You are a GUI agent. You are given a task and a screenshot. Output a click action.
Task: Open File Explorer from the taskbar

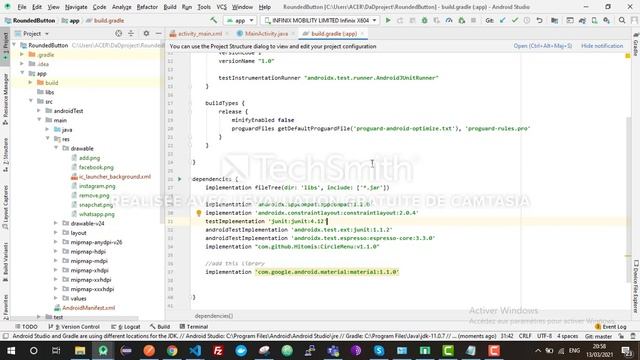pyautogui.click(x=80, y=351)
